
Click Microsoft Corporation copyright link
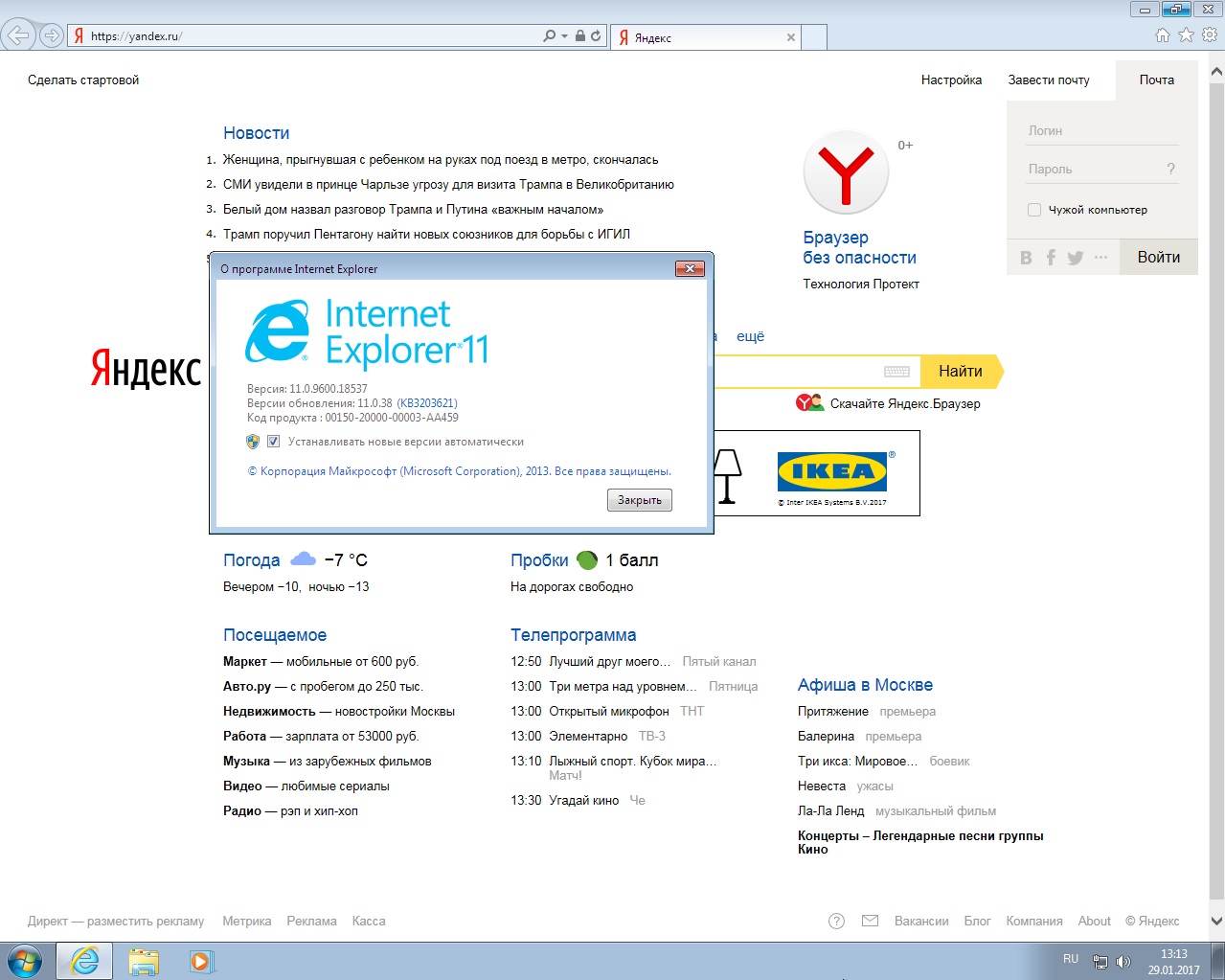460,471
